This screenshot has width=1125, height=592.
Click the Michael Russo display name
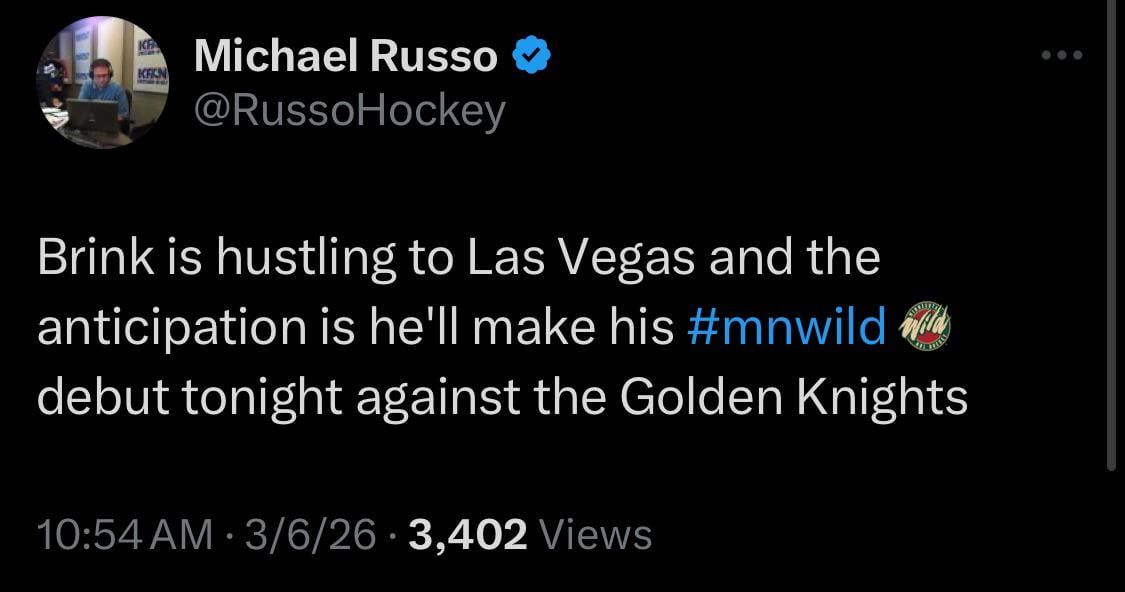[345, 57]
